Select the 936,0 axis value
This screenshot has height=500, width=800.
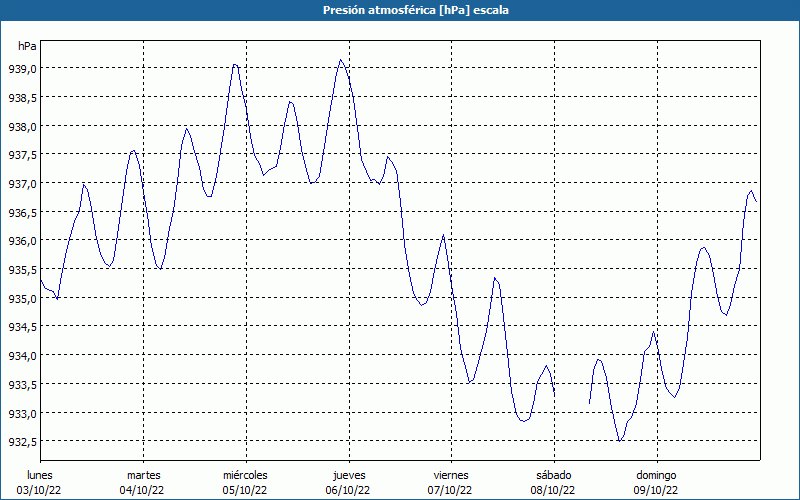22,240
